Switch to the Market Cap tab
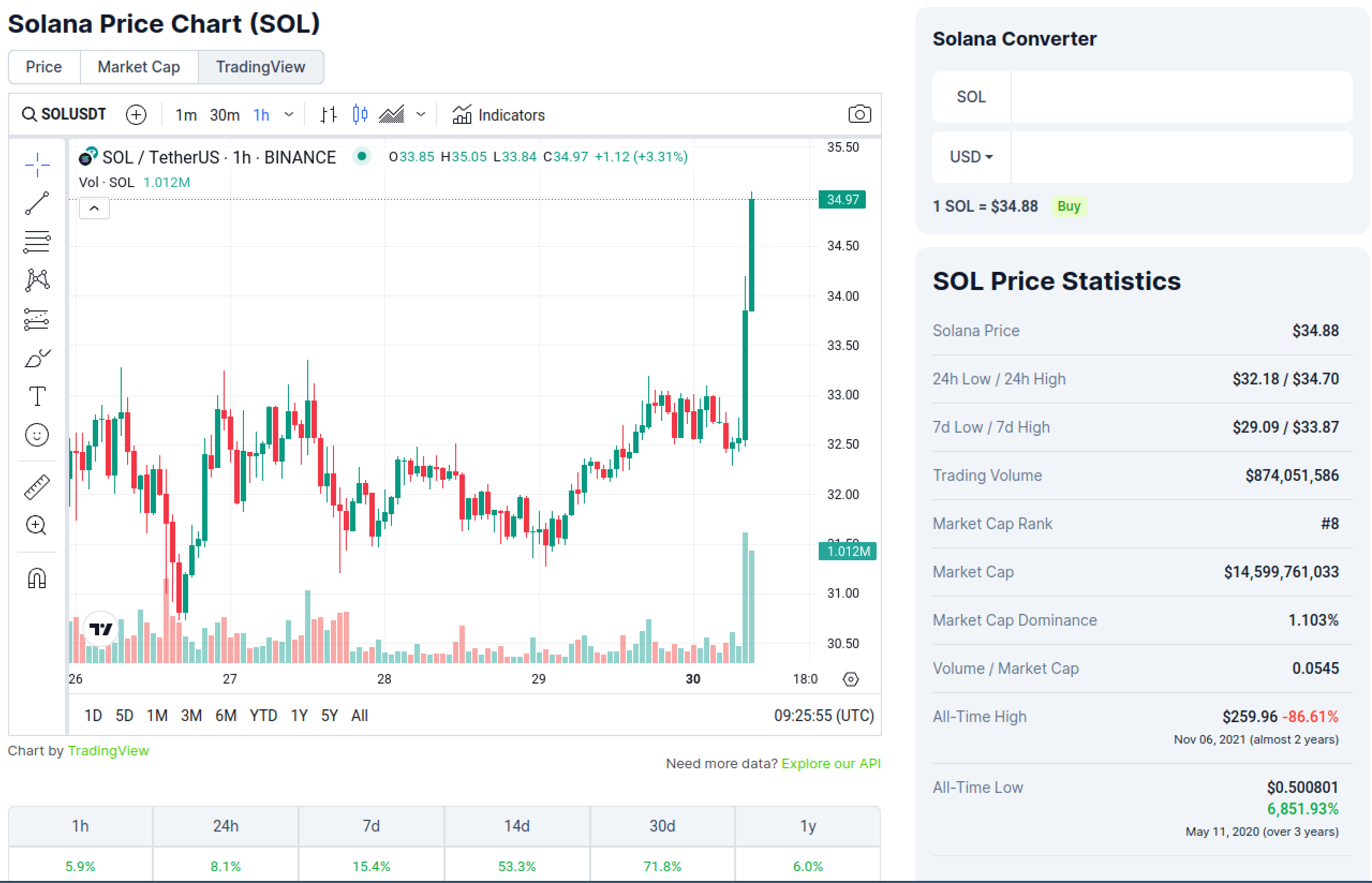The image size is (1372, 883). (139, 67)
